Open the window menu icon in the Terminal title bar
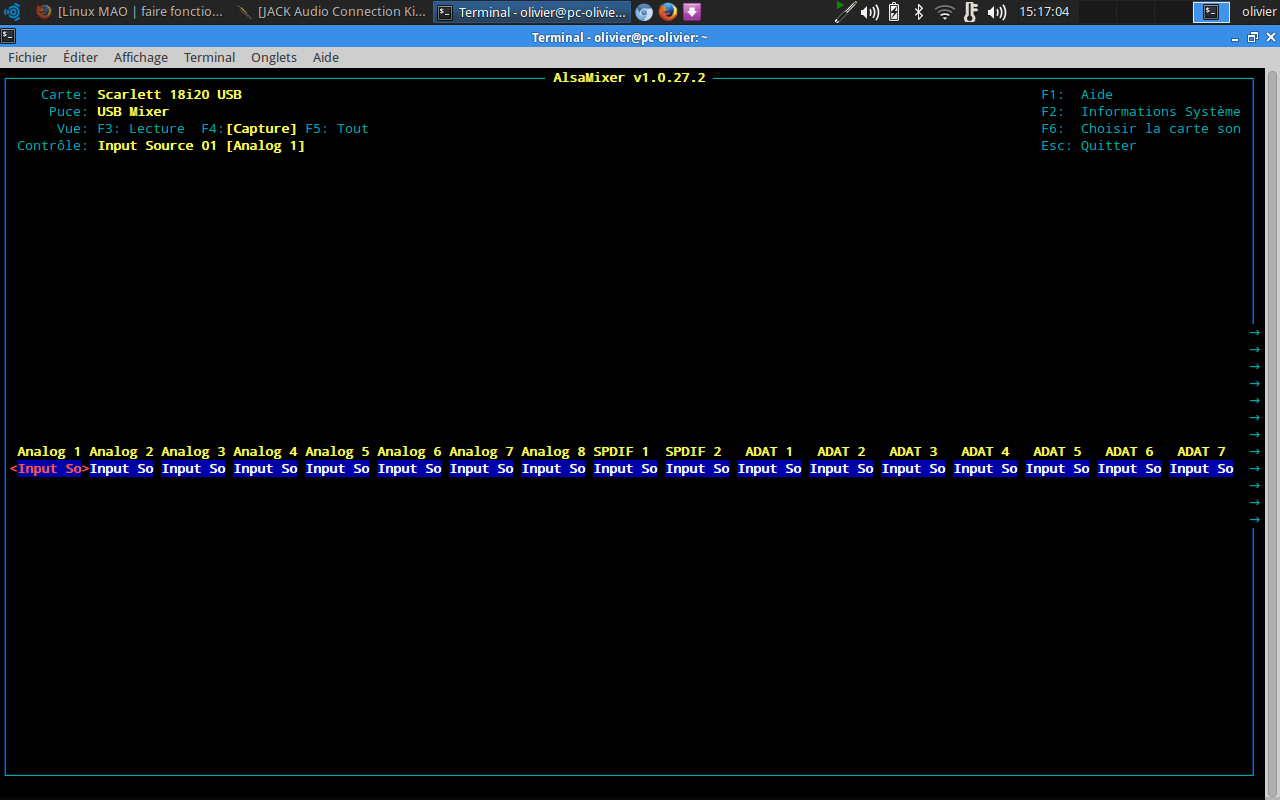Image resolution: width=1280 pixels, height=800 pixels. coord(7,37)
